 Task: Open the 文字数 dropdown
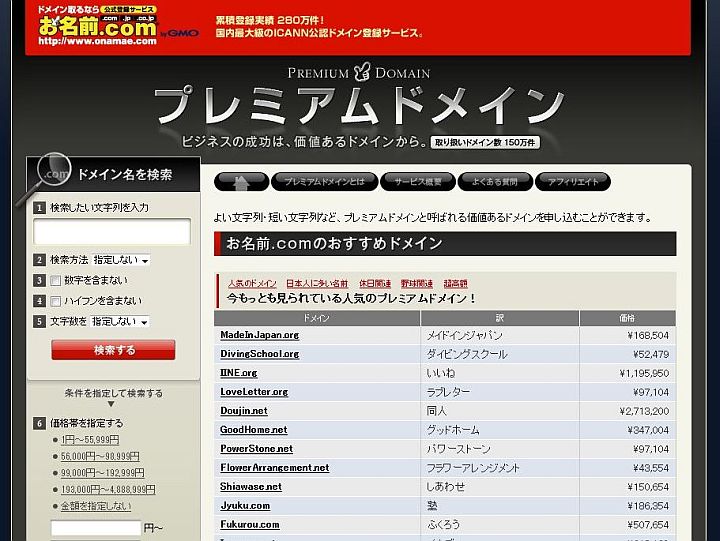pos(119,321)
